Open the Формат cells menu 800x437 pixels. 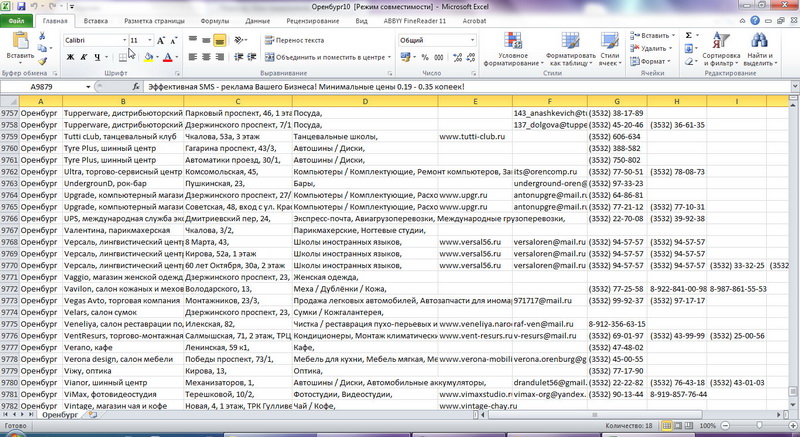[x=649, y=61]
